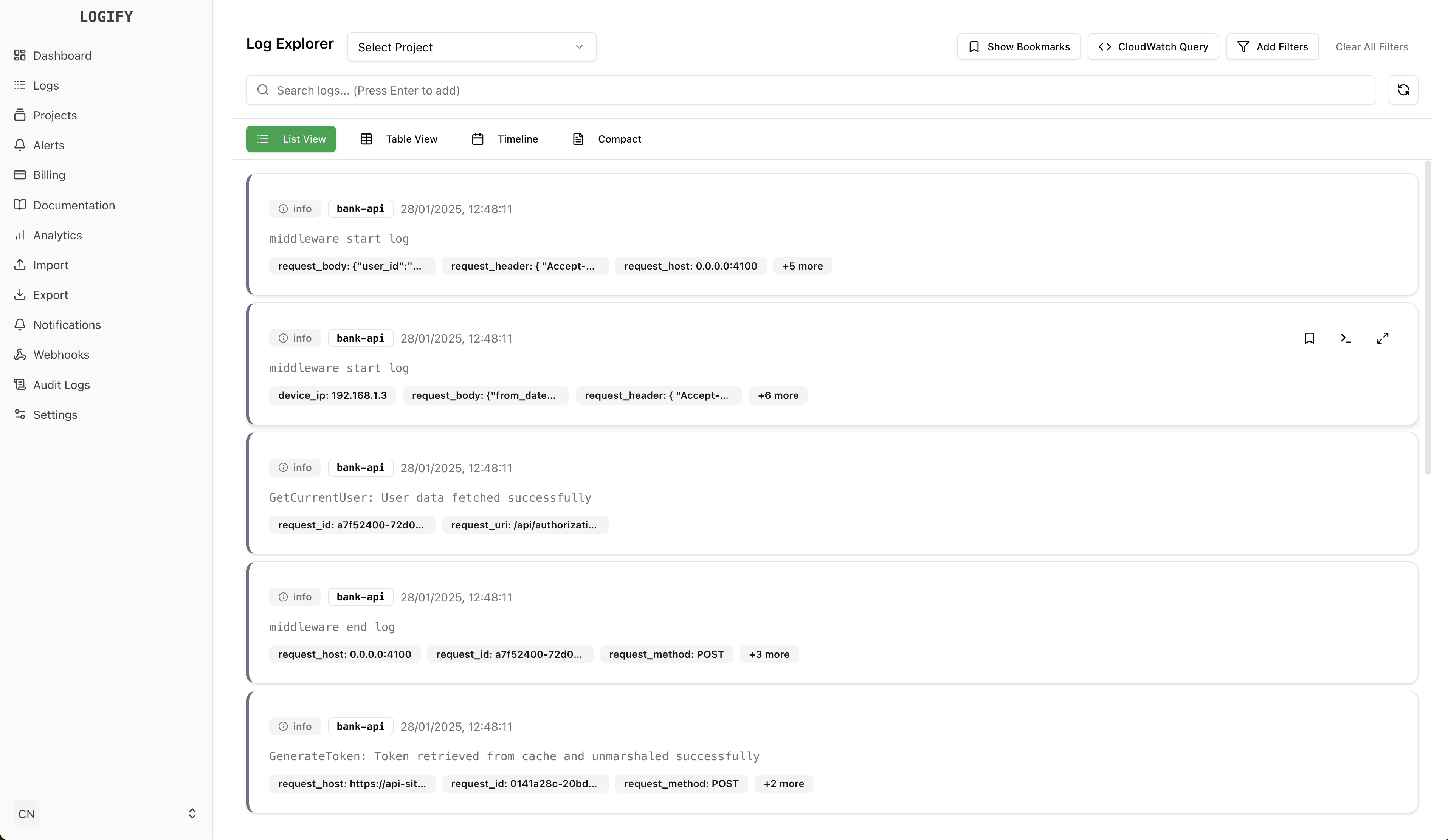Click the refresh logs icon
The height and width of the screenshot is (840, 1448).
[1403, 90]
